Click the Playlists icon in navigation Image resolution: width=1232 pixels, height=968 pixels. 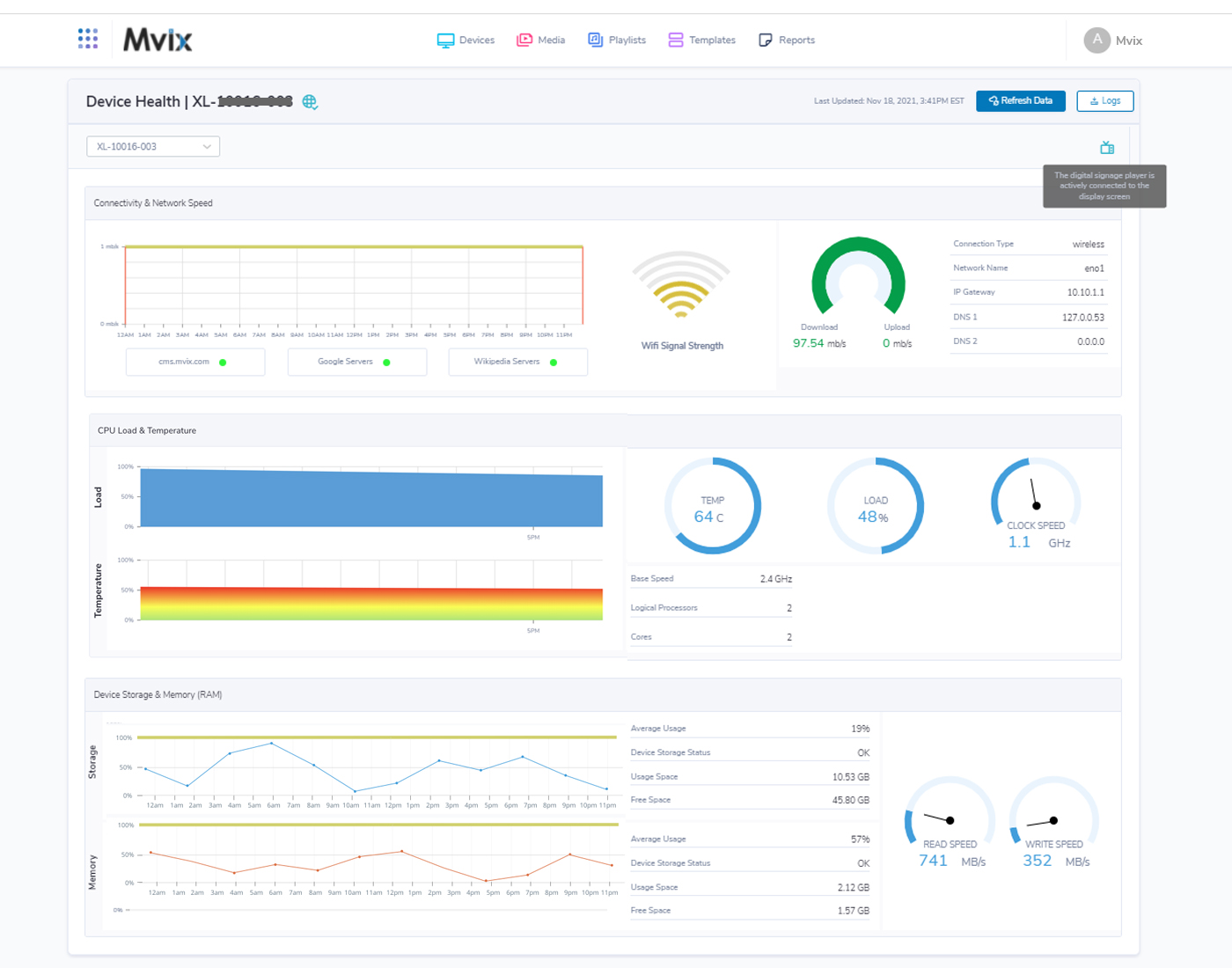pos(595,40)
